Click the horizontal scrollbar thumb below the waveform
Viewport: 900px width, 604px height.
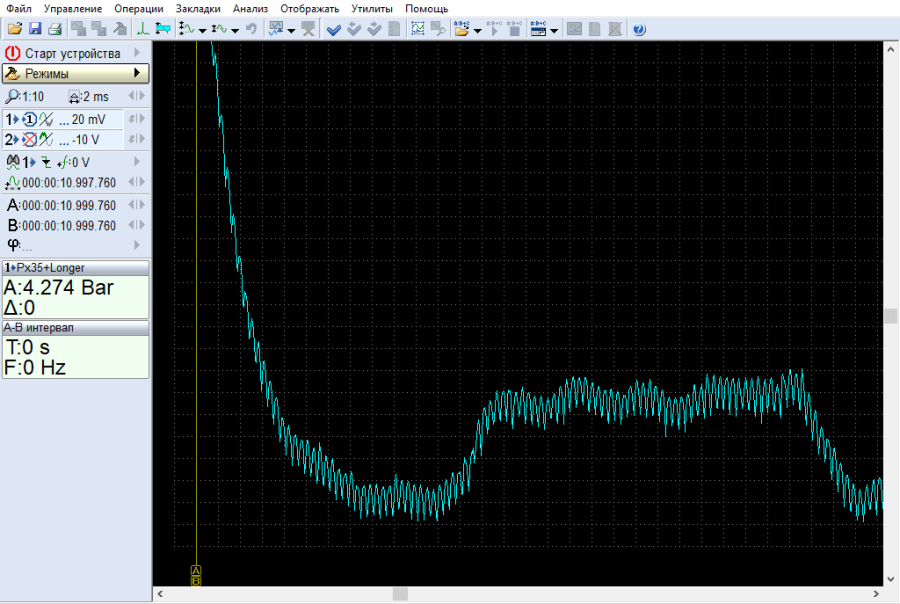click(x=400, y=594)
